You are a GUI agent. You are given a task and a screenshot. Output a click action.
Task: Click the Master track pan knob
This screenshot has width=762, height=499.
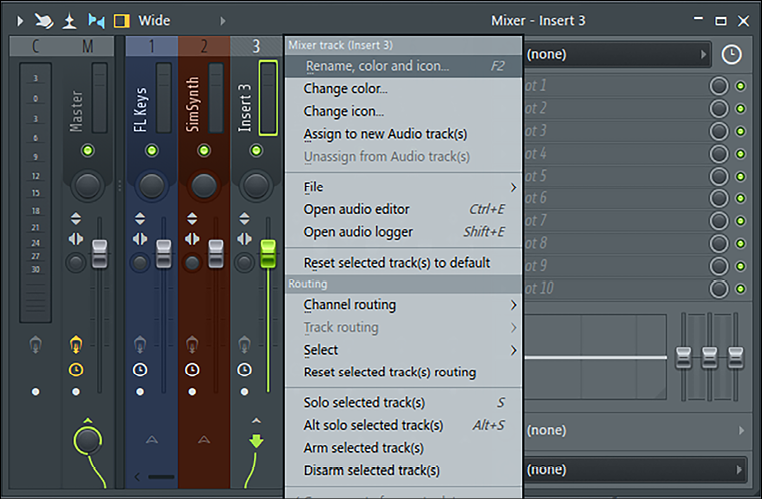[88, 186]
